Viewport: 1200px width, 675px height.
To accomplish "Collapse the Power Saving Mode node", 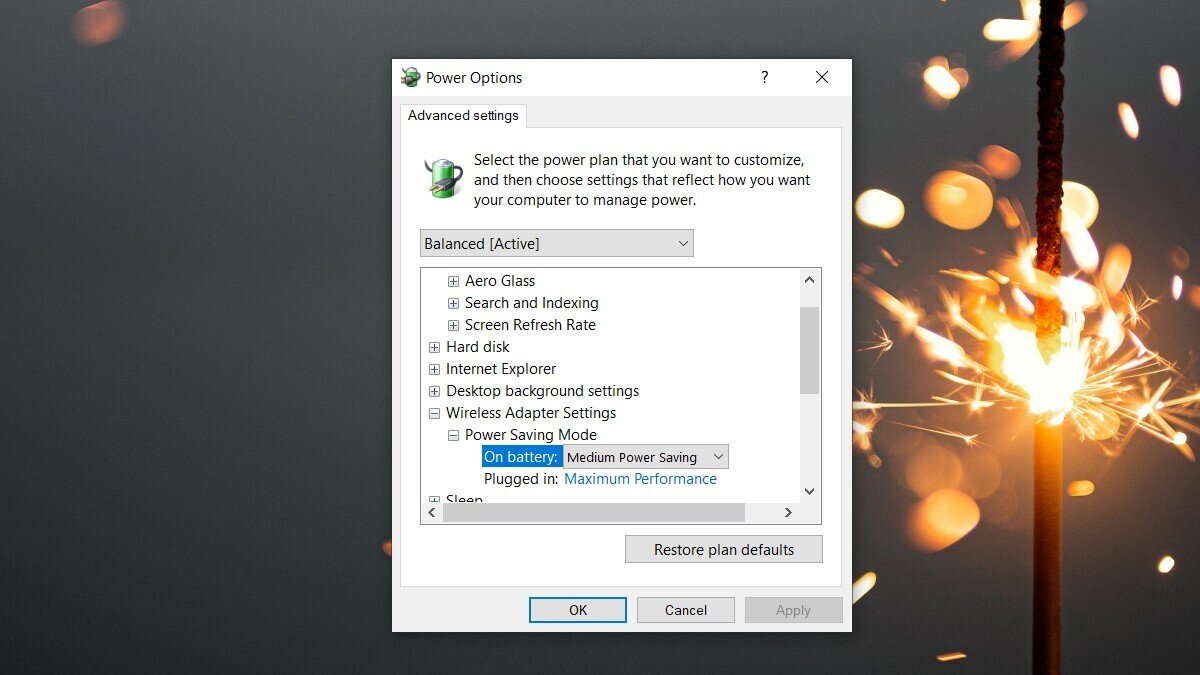I will [x=453, y=435].
